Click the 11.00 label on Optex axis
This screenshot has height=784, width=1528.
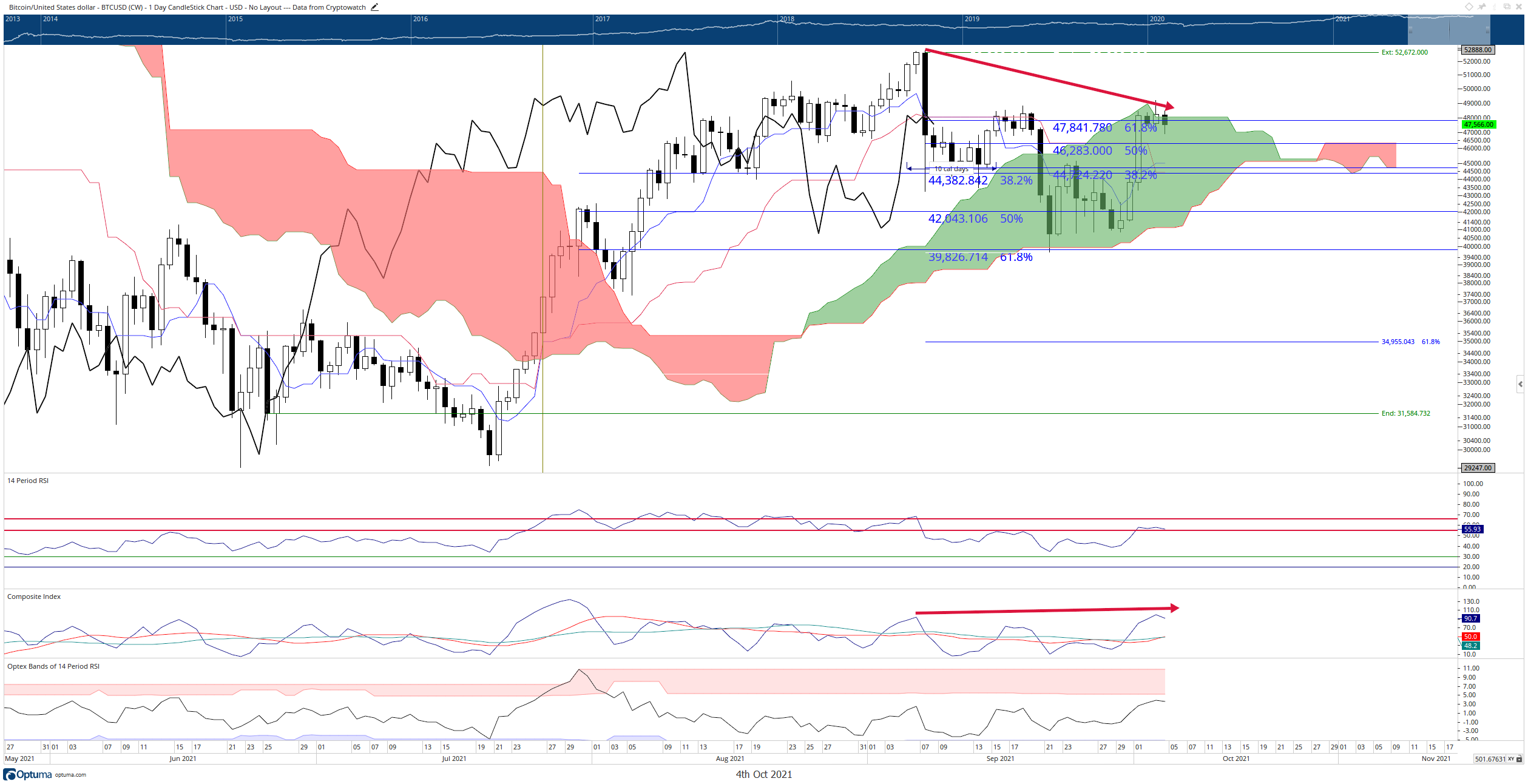click(x=1471, y=668)
